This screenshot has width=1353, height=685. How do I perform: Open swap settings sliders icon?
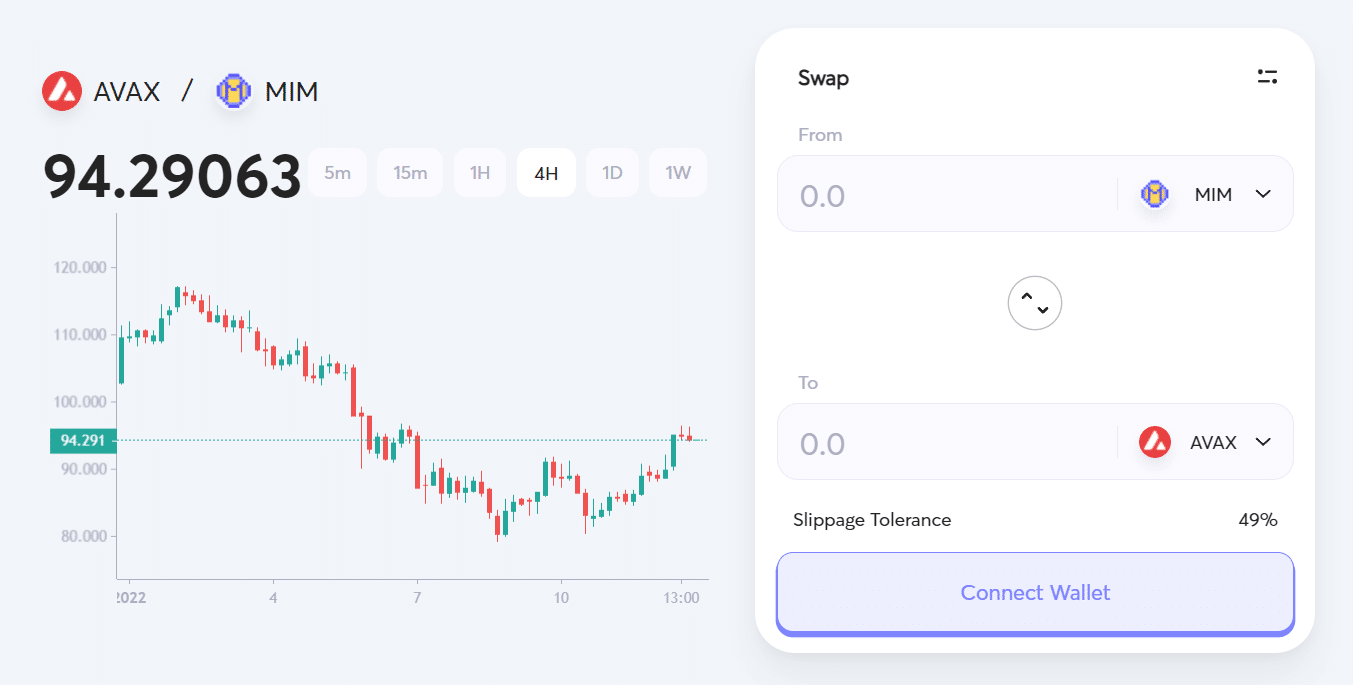click(x=1267, y=77)
